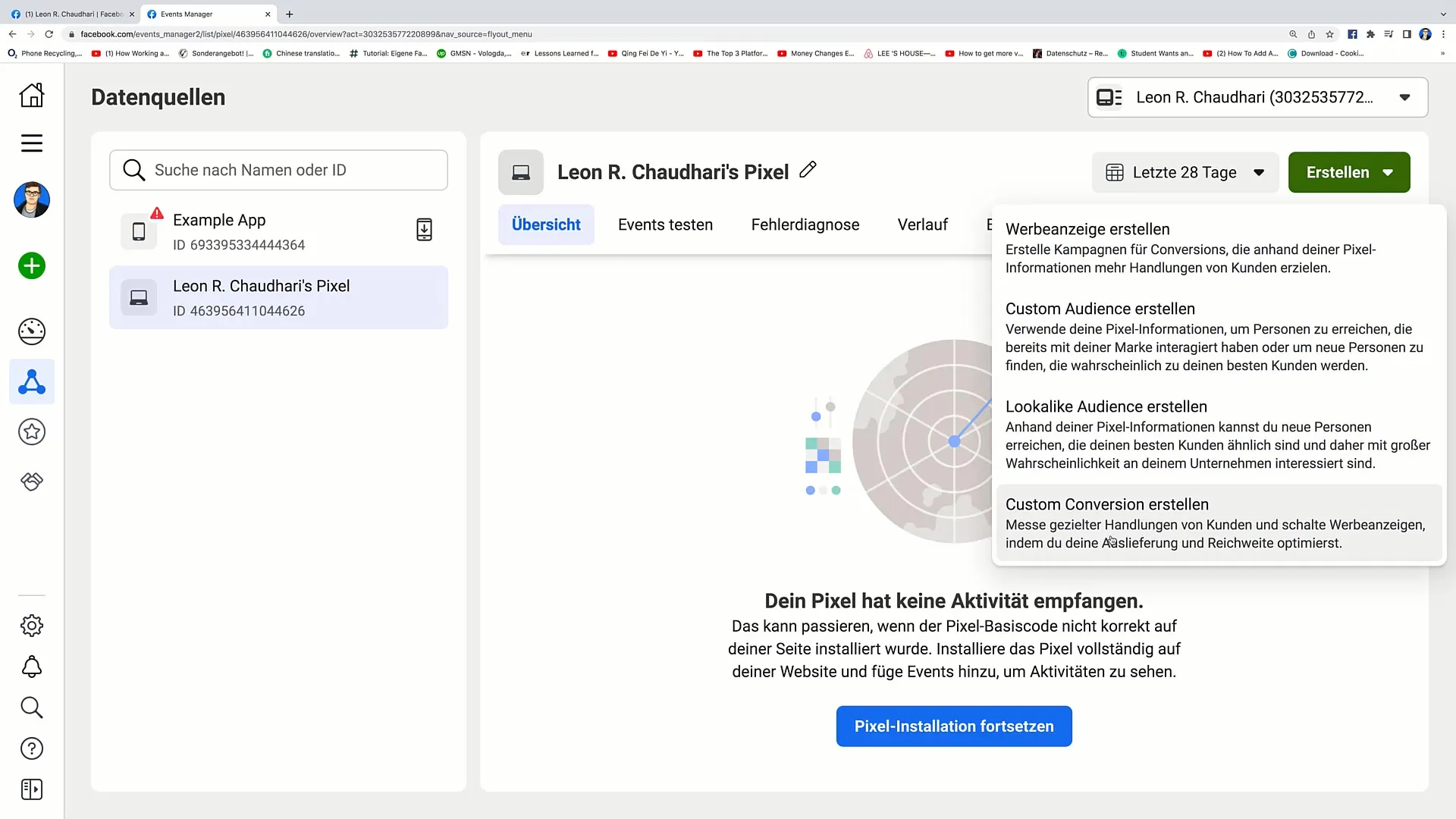Click the help question mark icon
Screen dimensions: 1456x819
tap(31, 748)
